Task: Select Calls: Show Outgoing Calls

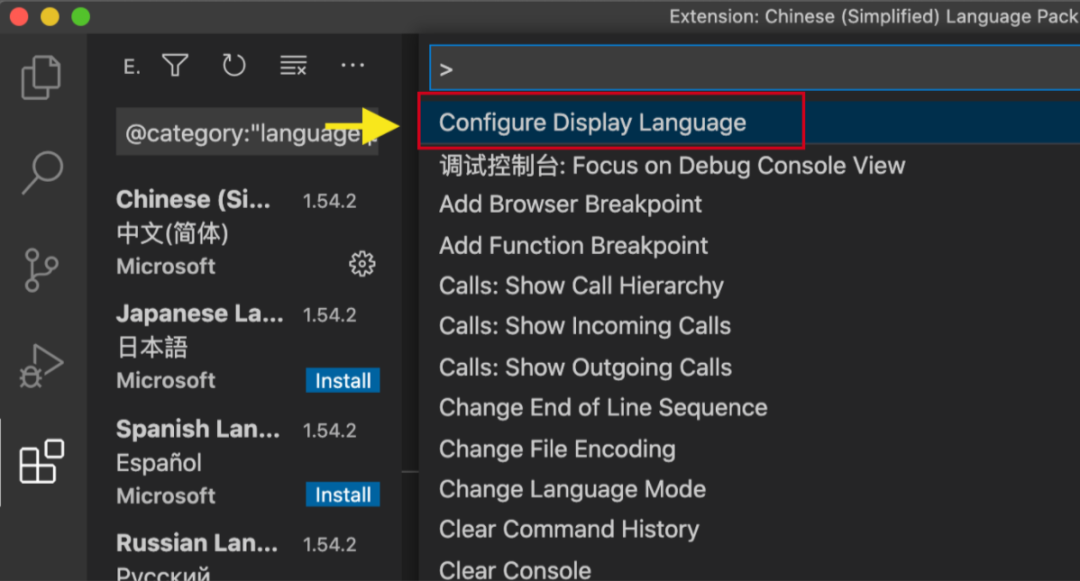Action: pos(749,367)
